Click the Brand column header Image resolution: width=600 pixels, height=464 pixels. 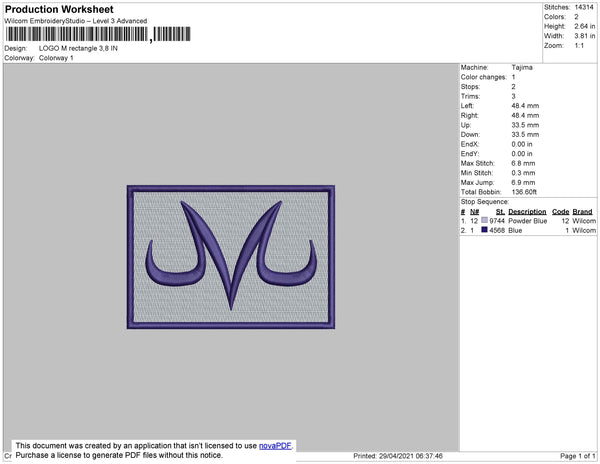pyautogui.click(x=582, y=212)
